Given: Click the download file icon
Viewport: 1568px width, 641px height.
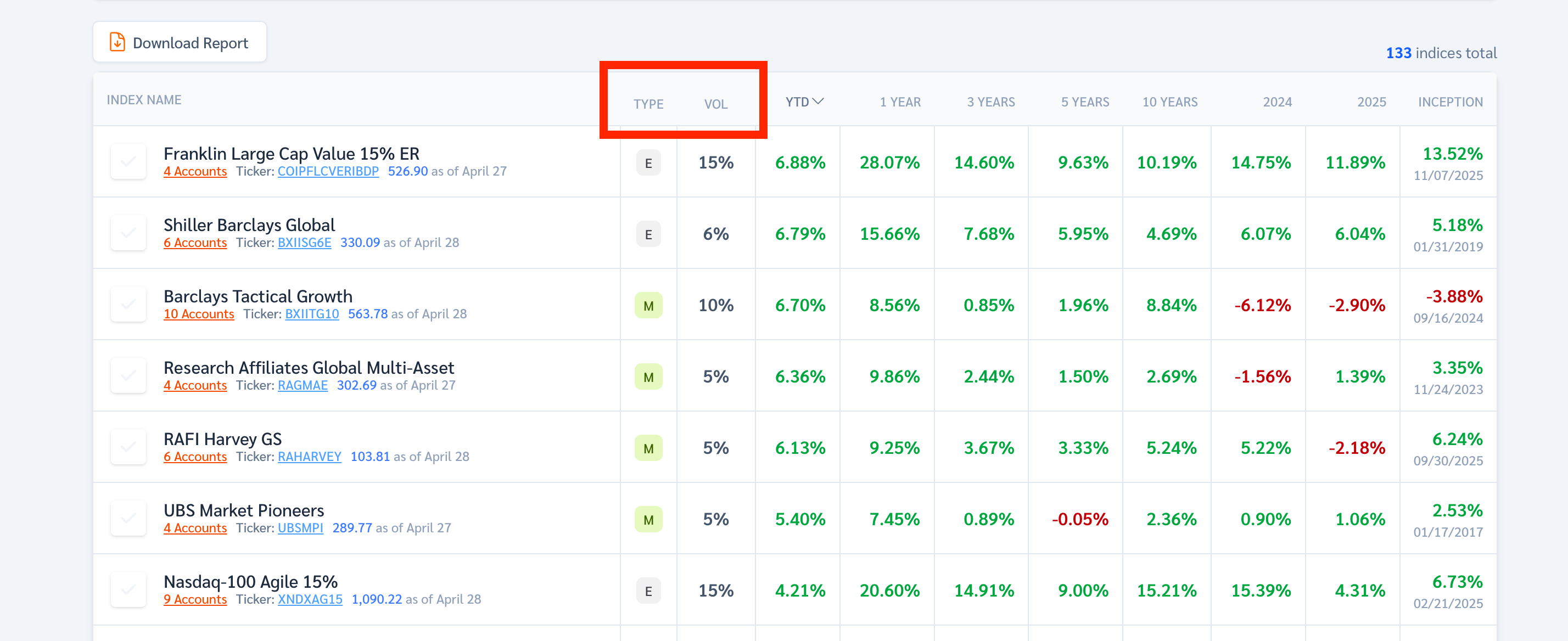Looking at the screenshot, I should pyautogui.click(x=117, y=42).
